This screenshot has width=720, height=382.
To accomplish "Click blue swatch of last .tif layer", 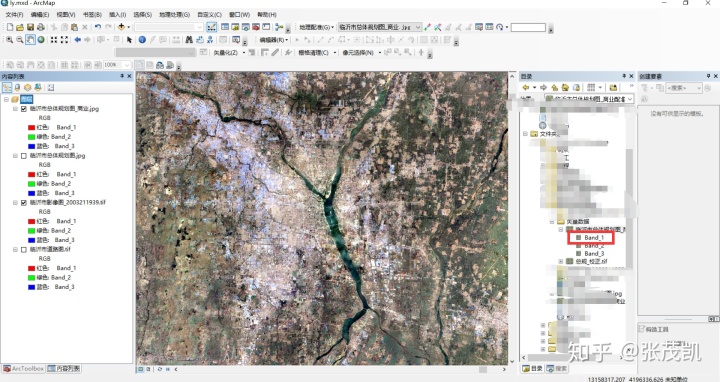I will click(32, 287).
